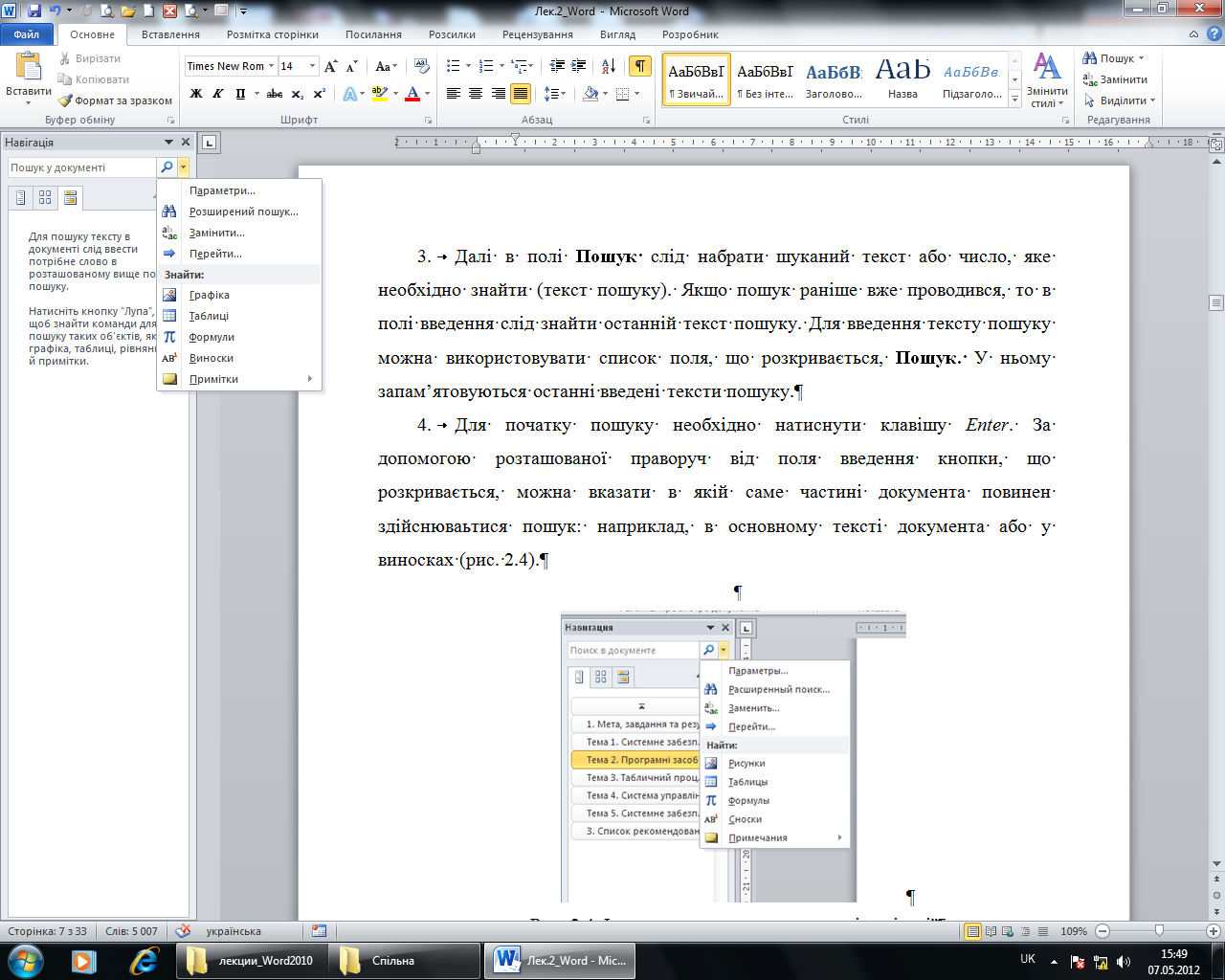Toggle superscript formatting
Screen dimensions: 1225x980
319,94
